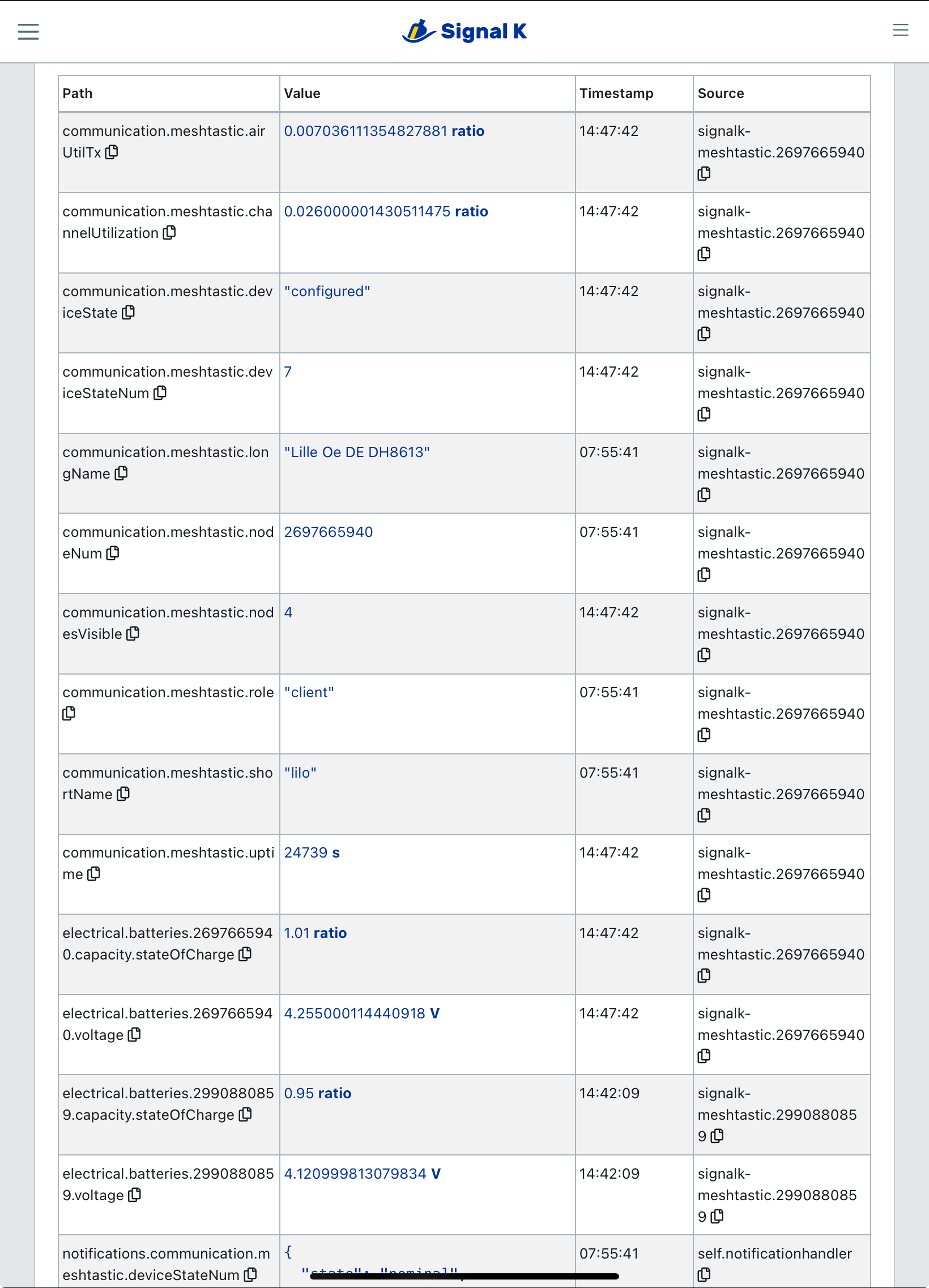The image size is (929, 1288).
Task: Copy the uptime path
Action: [94, 874]
